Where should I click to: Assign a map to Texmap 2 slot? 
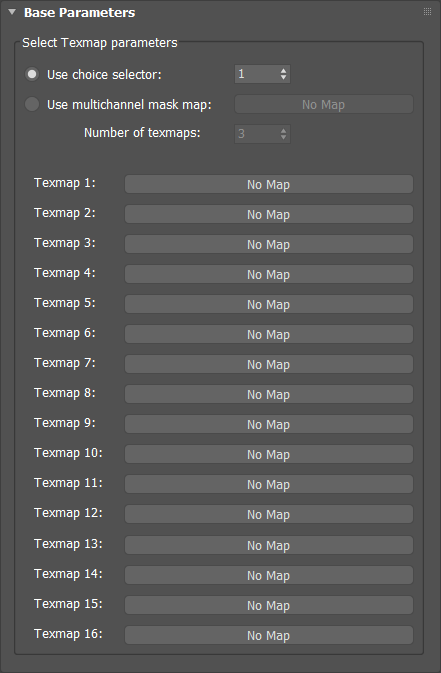(x=269, y=214)
